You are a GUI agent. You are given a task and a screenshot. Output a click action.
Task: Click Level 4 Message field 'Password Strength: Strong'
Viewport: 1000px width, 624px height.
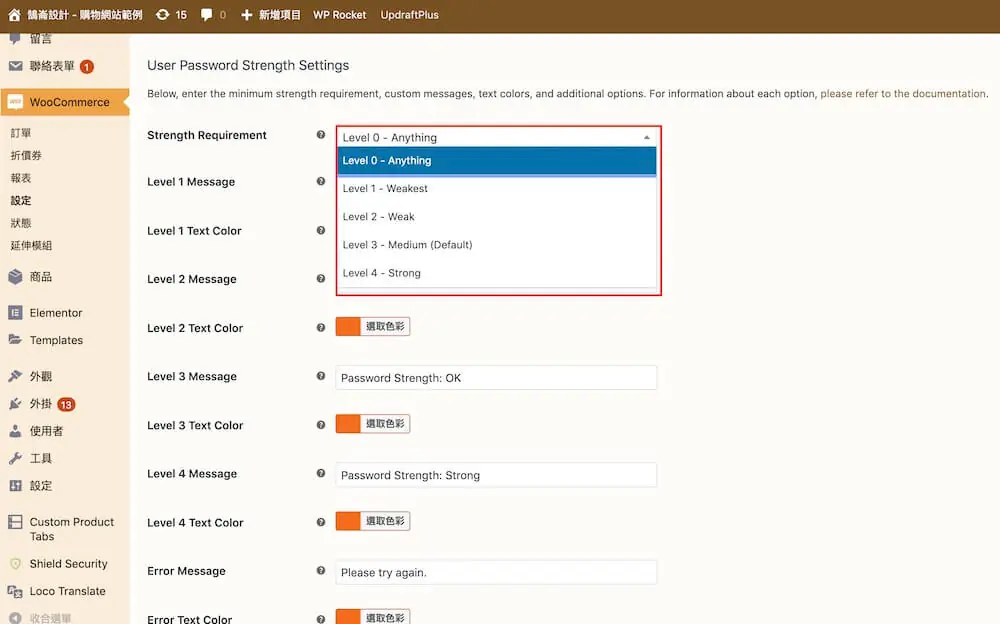(496, 475)
